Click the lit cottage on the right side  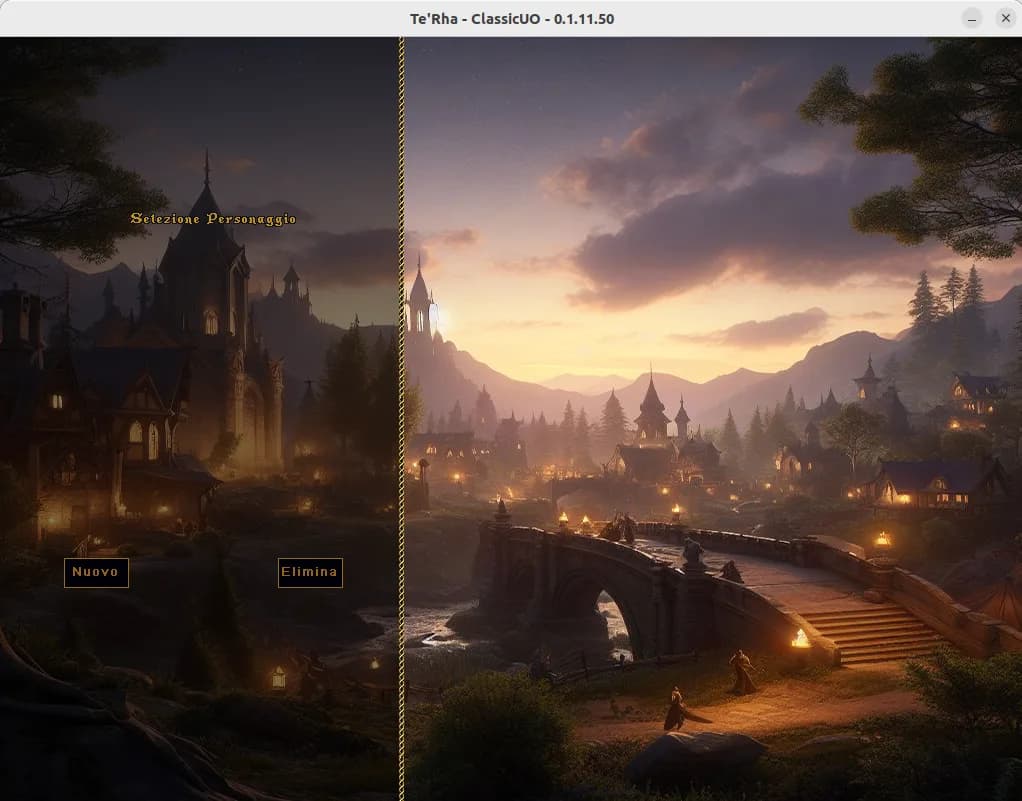935,483
